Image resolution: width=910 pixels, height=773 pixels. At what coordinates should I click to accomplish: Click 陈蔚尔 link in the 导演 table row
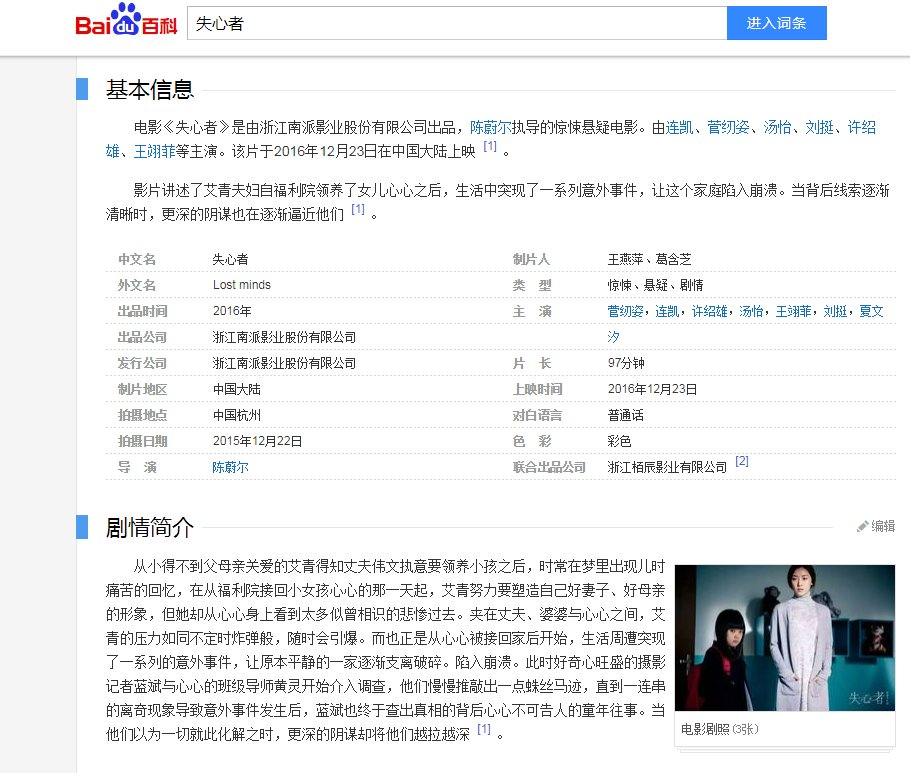tap(230, 466)
